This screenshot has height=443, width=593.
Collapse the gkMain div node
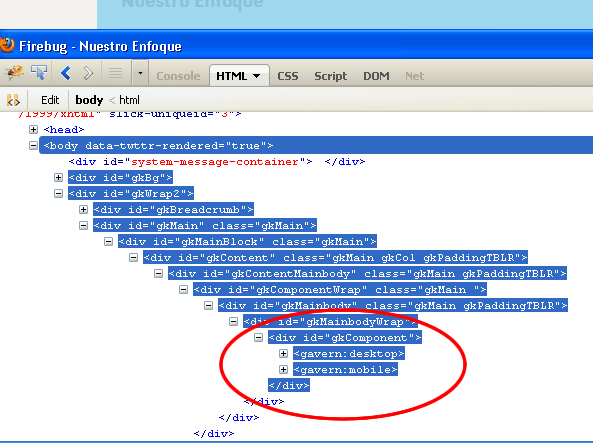click(84, 225)
